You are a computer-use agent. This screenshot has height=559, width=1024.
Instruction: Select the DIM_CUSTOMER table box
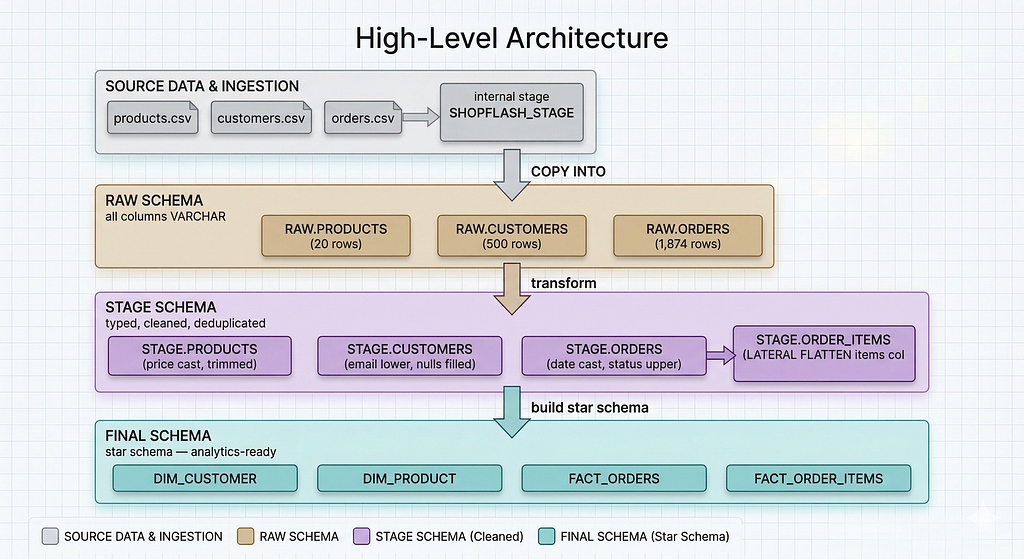point(205,479)
